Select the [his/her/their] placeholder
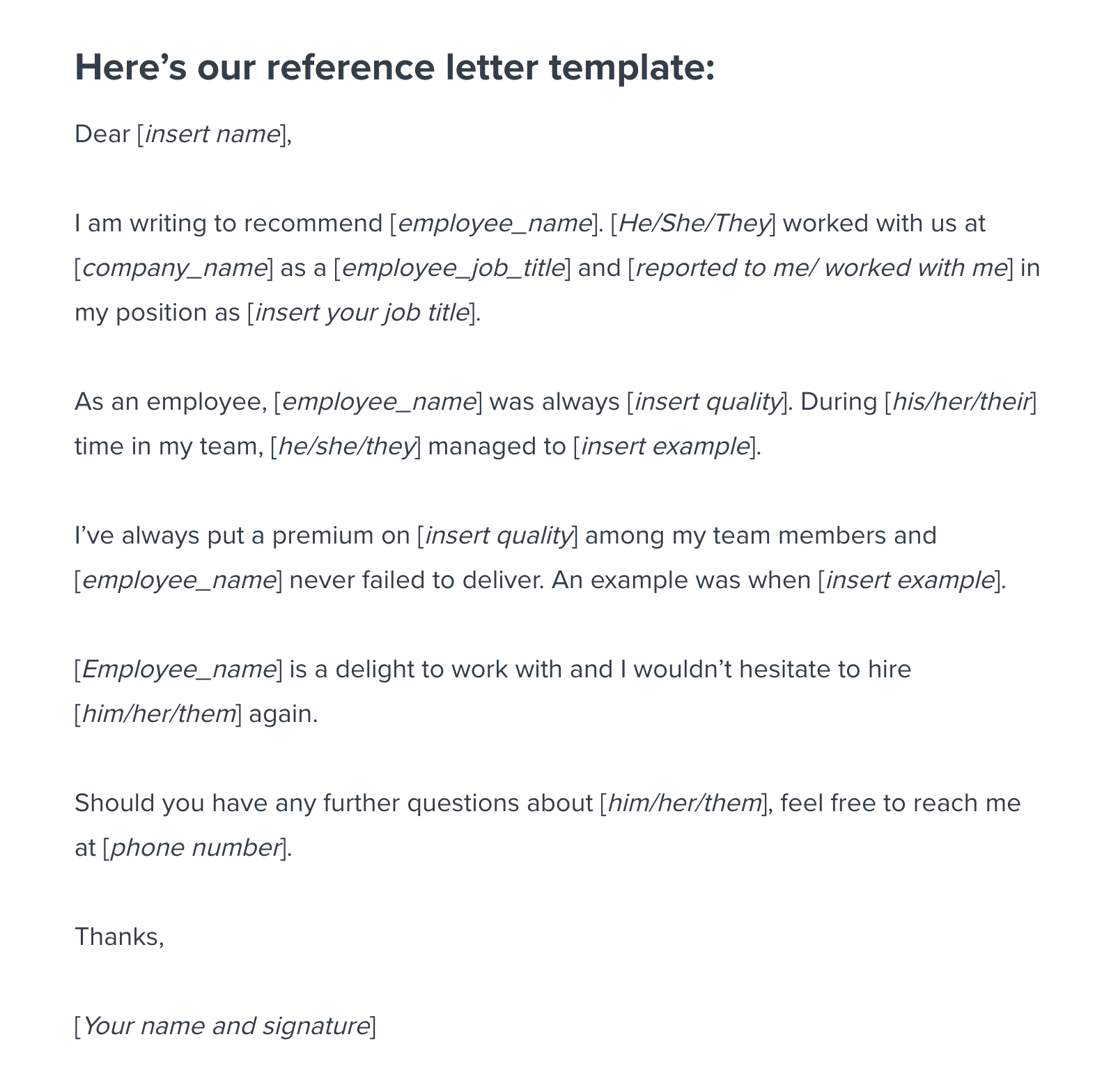Viewport: 1118px width, 1092px height. (x=961, y=401)
